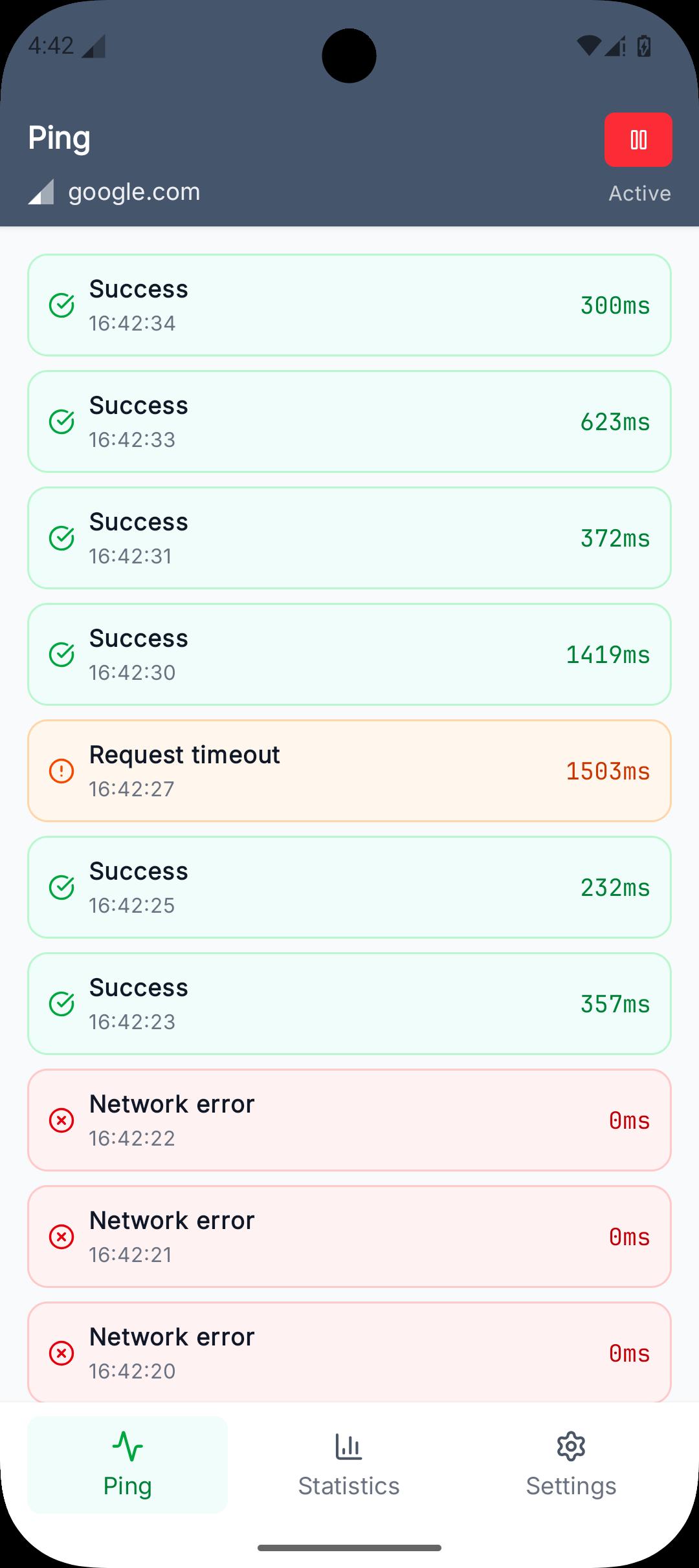Click the red X icon at 16:42:21
Viewport: 699px width, 1568px height.
pos(61,1237)
